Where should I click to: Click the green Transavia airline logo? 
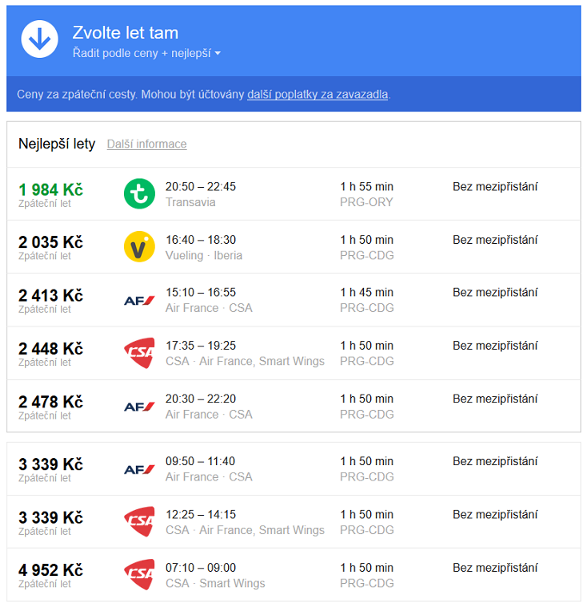(139, 194)
